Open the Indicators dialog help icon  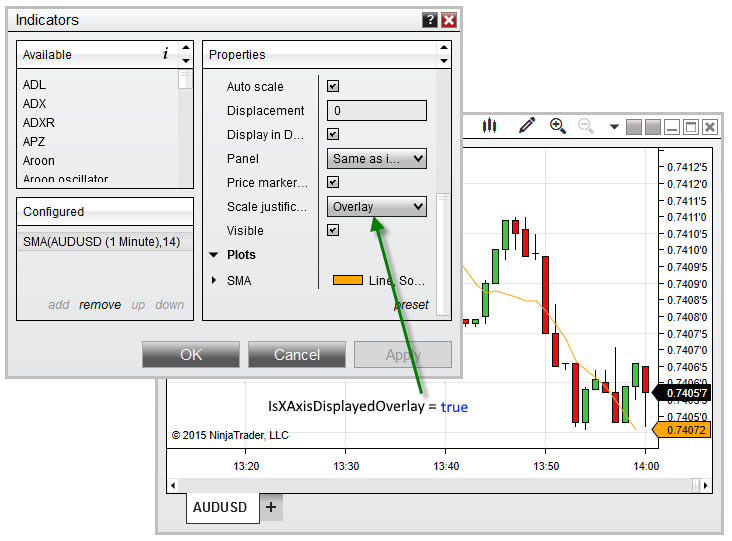(x=430, y=20)
